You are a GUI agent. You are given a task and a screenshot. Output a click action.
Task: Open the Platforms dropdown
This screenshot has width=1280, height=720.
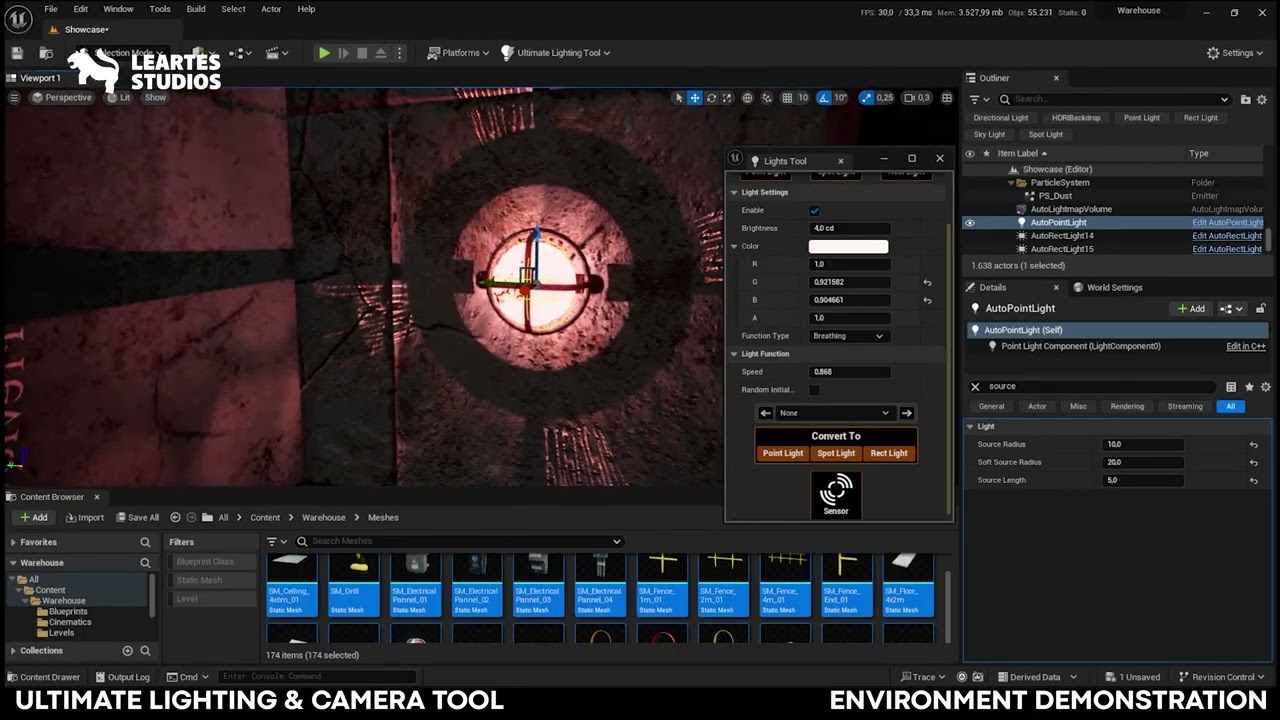(x=458, y=53)
